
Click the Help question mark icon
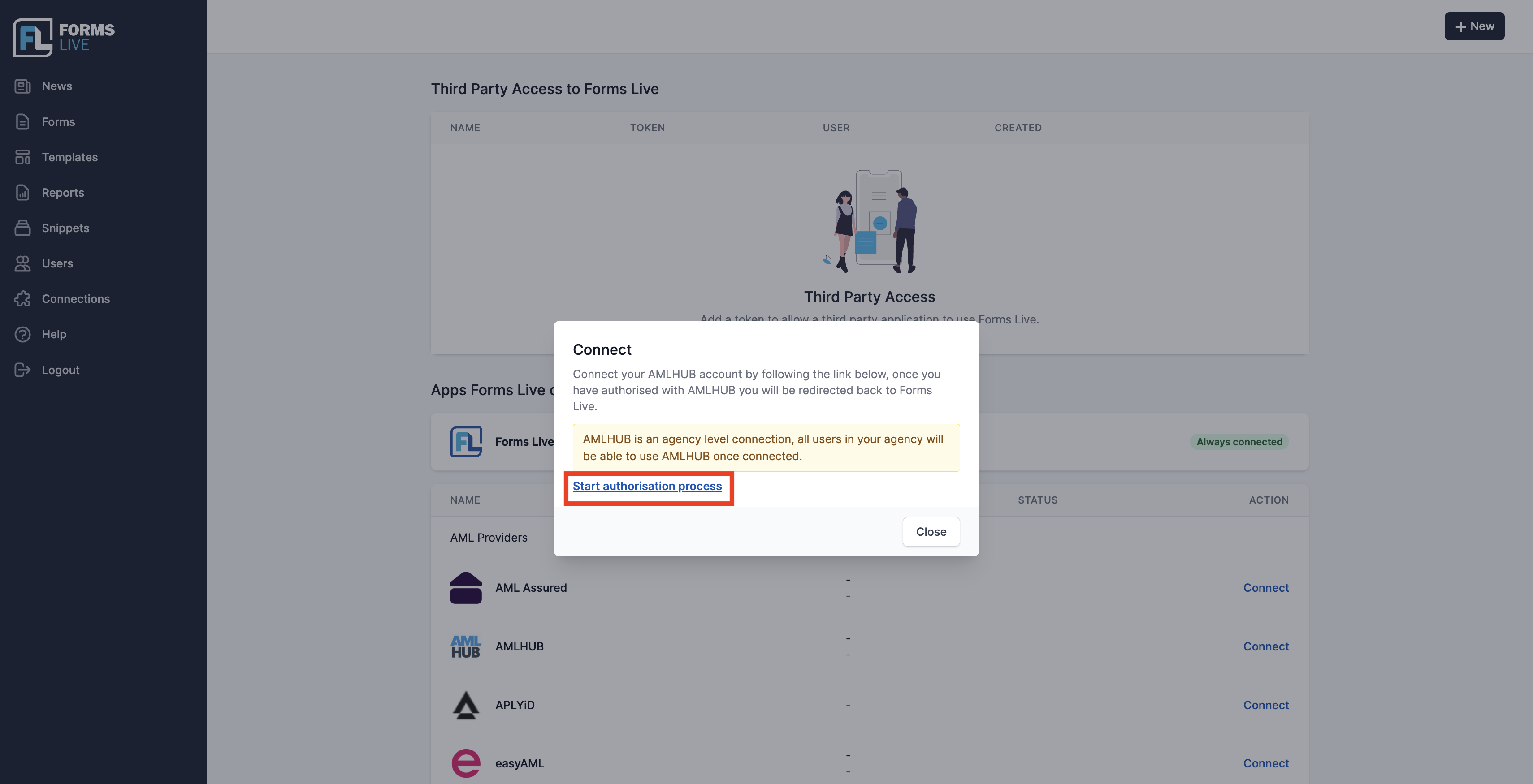click(22, 334)
